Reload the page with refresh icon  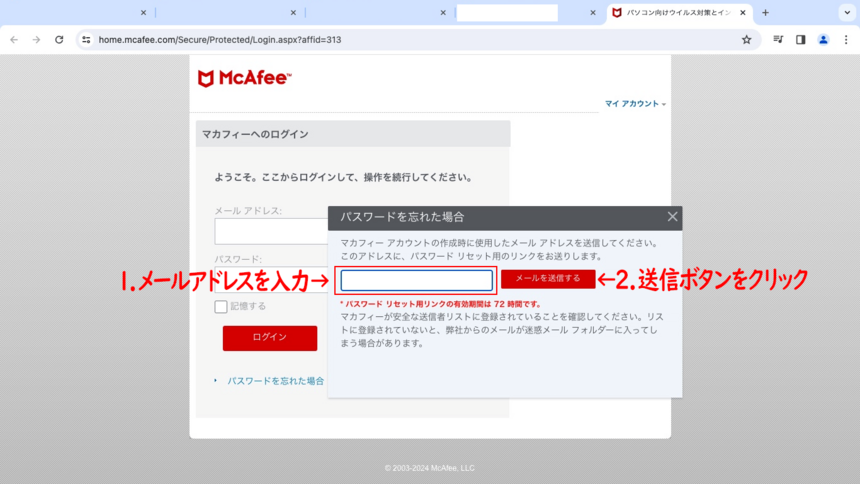pyautogui.click(x=59, y=40)
